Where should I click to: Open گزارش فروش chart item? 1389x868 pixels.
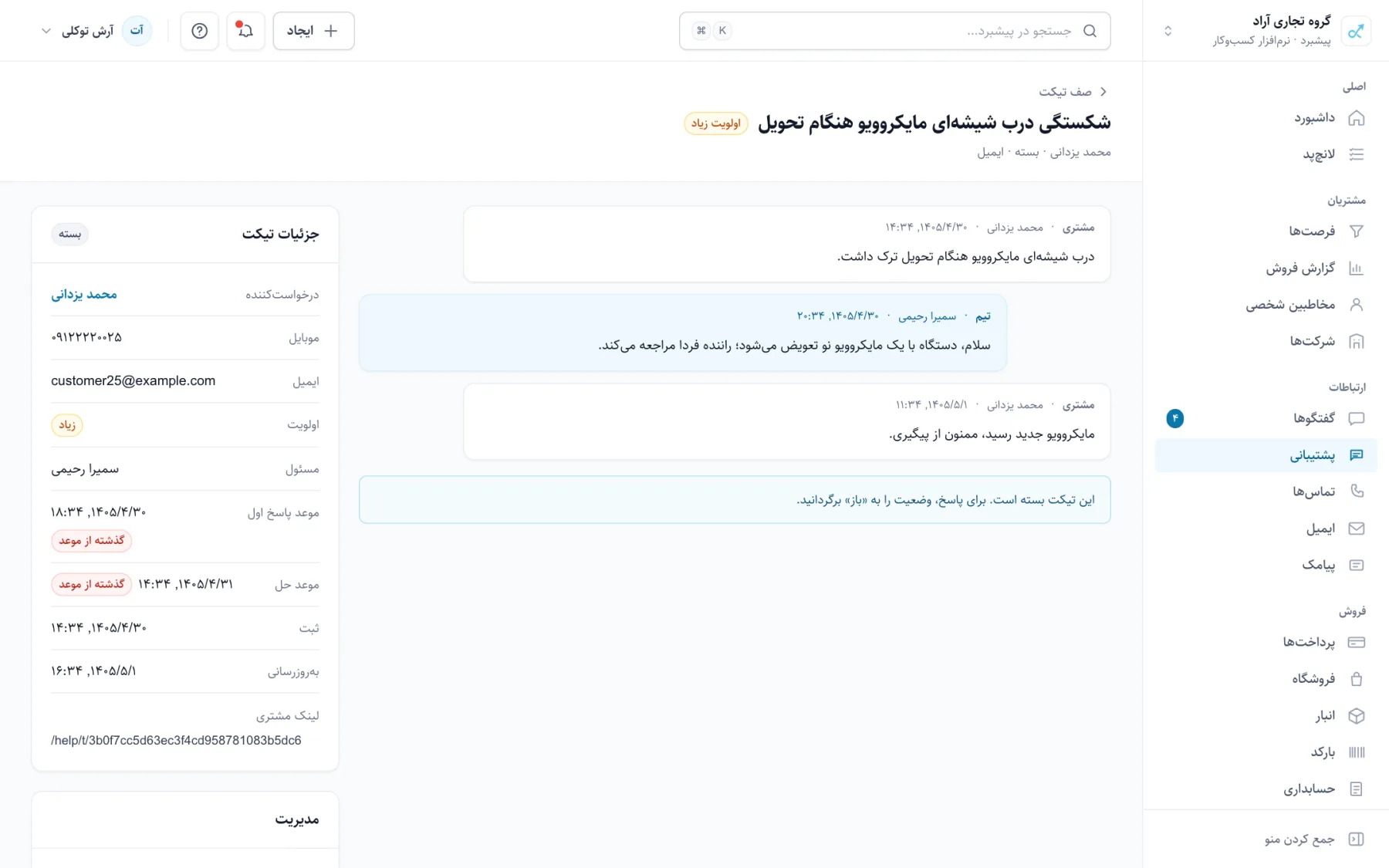[1266, 269]
